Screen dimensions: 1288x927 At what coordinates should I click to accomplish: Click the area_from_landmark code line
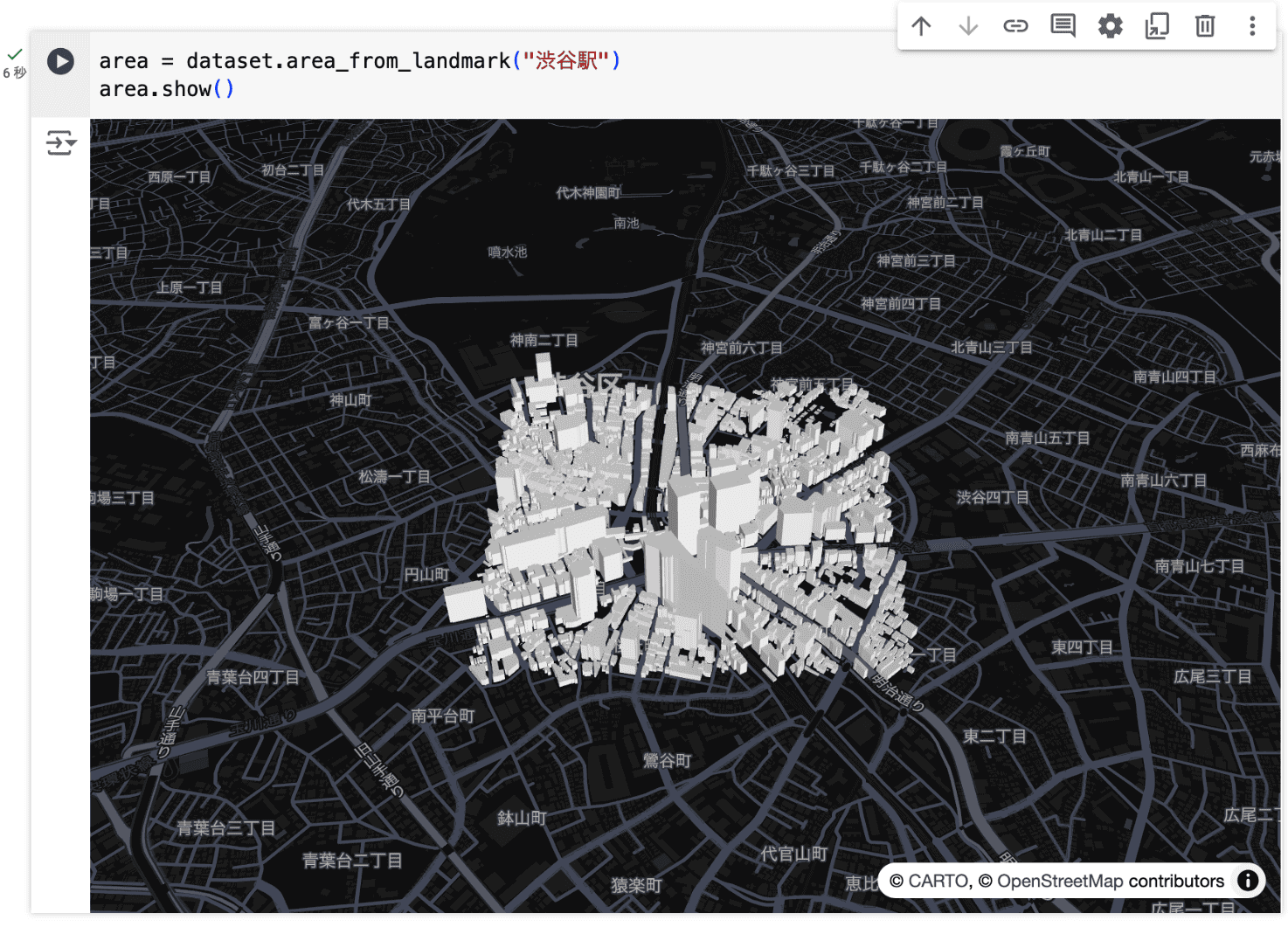click(x=348, y=61)
